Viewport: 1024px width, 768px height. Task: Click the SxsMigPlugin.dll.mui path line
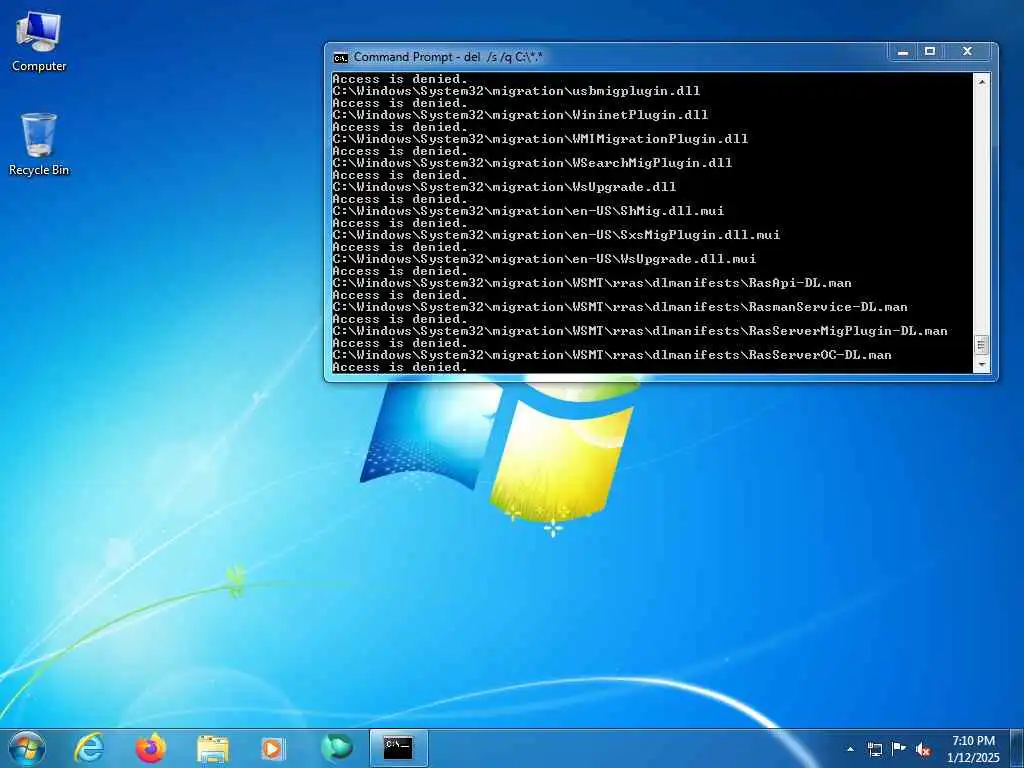(x=556, y=235)
